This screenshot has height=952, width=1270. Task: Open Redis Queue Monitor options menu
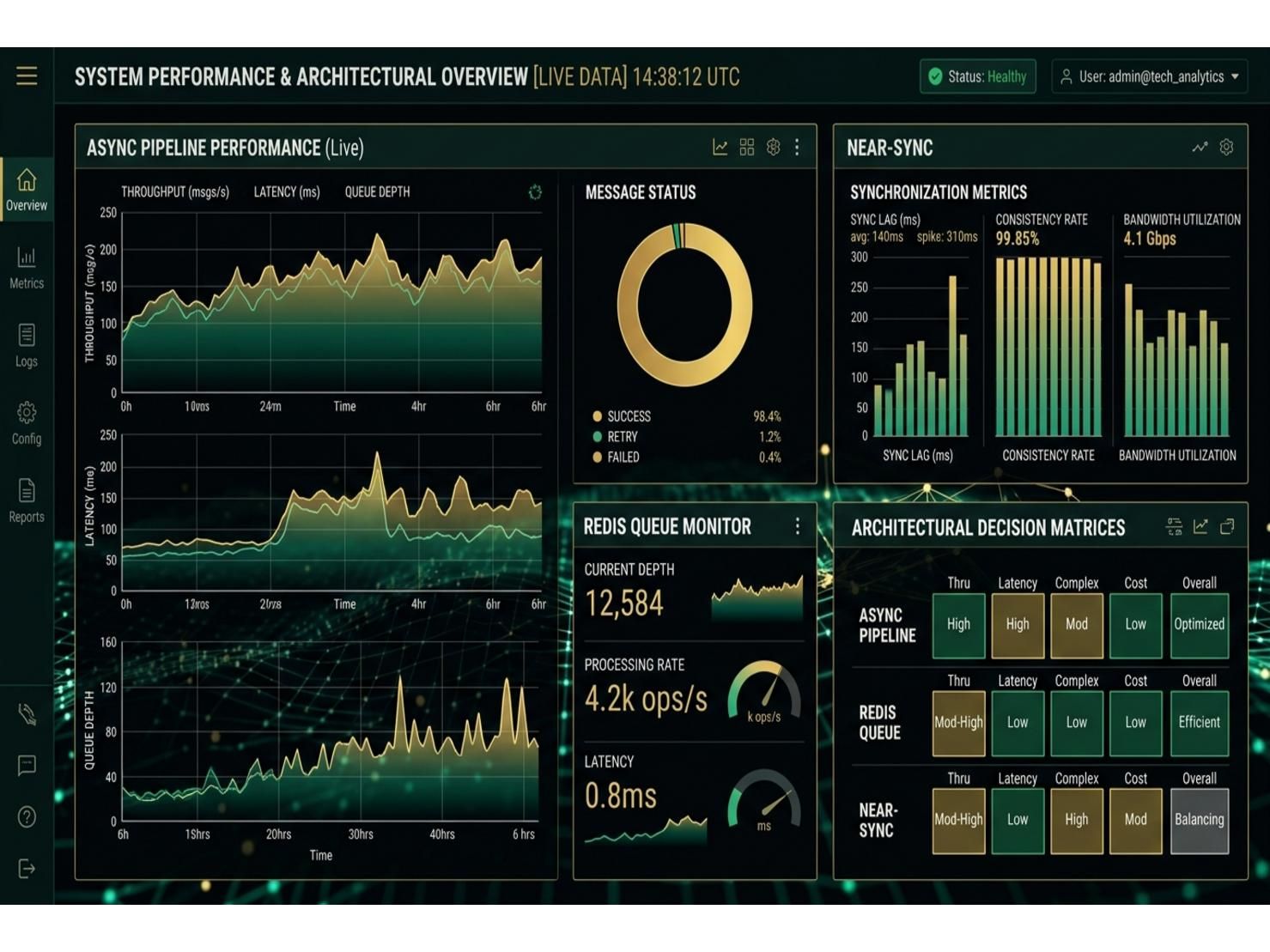[797, 525]
